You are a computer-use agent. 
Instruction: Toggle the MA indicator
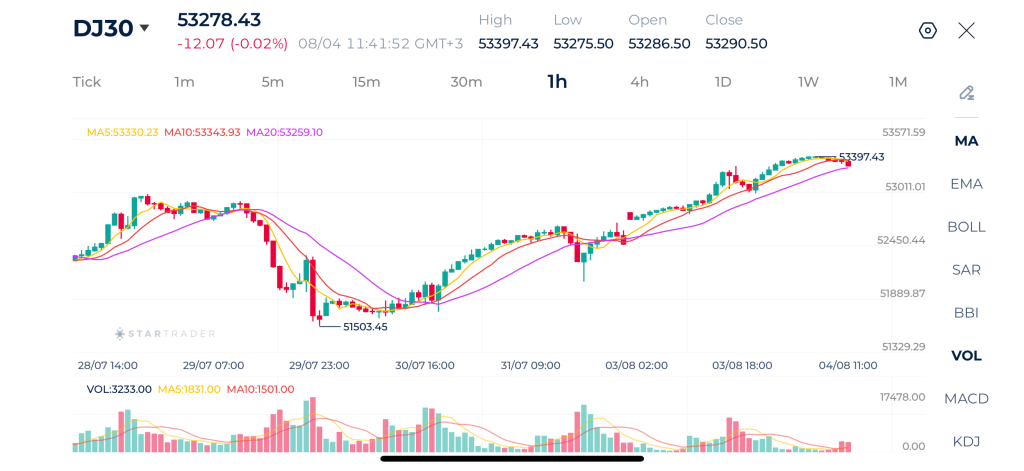(x=967, y=141)
